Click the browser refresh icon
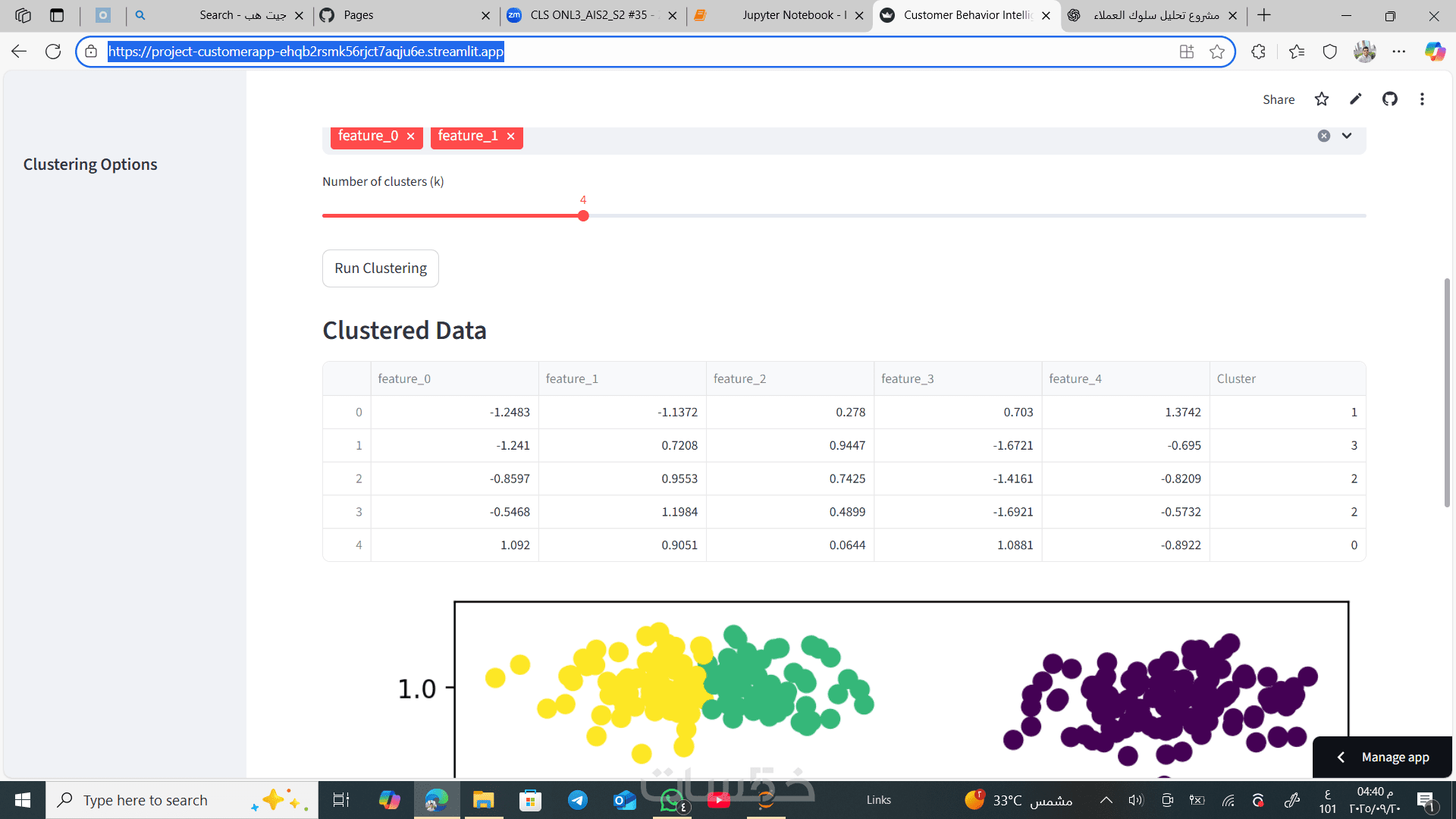The width and height of the screenshot is (1456, 819). 53,52
